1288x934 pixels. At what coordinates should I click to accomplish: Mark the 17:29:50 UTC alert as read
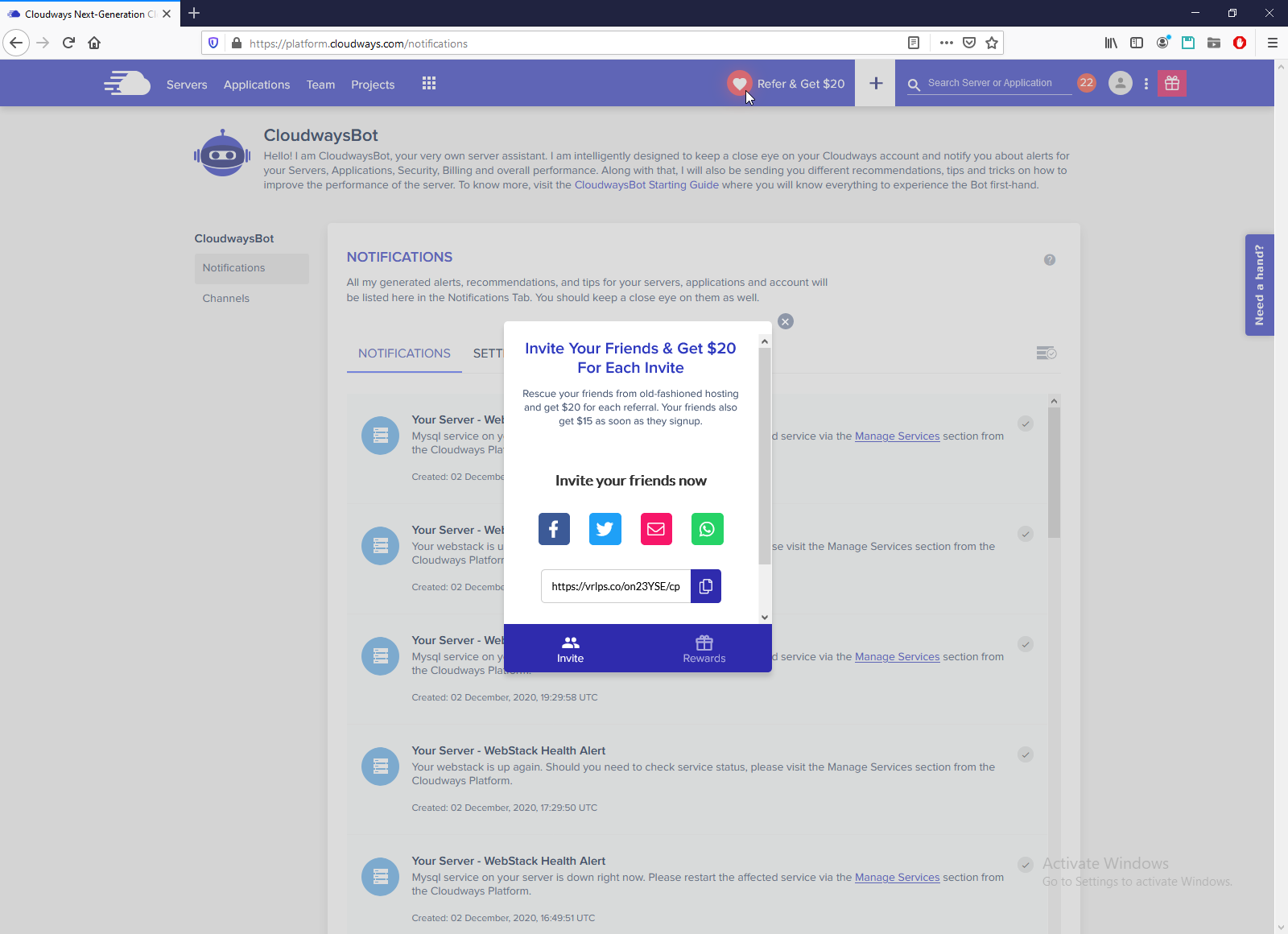click(x=1026, y=754)
